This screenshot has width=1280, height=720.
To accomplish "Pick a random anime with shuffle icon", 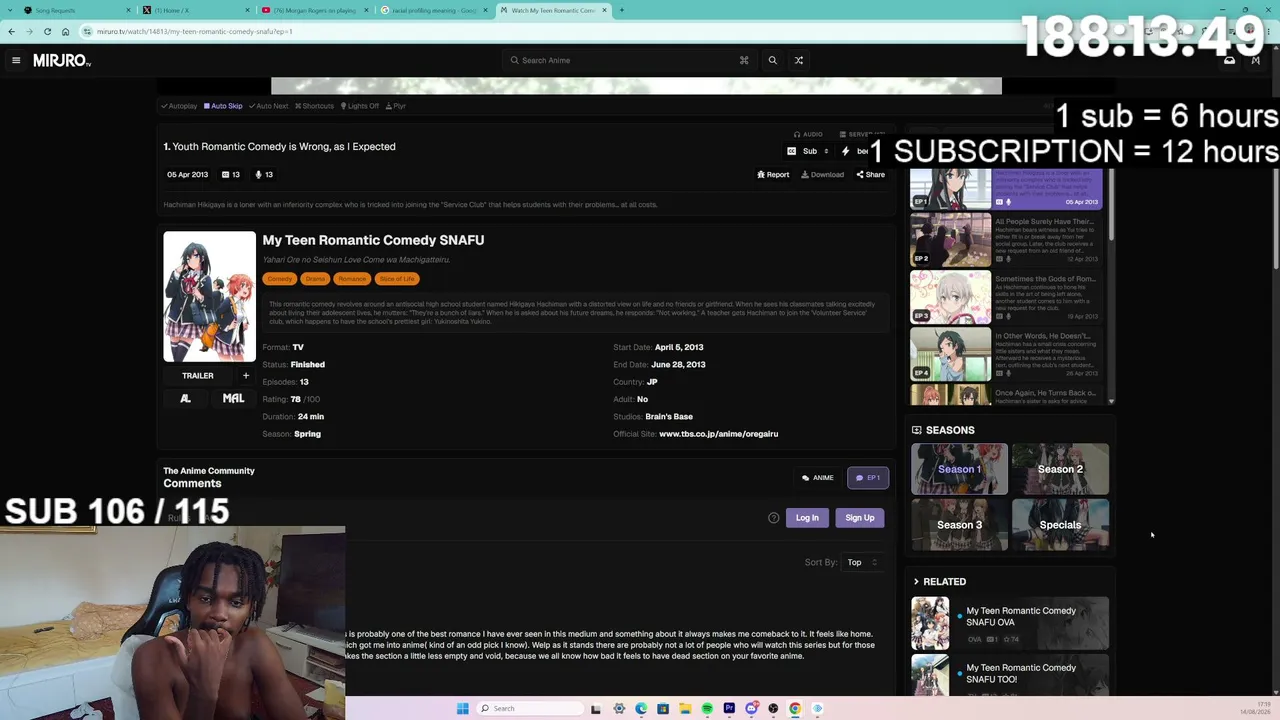I will [x=799, y=60].
